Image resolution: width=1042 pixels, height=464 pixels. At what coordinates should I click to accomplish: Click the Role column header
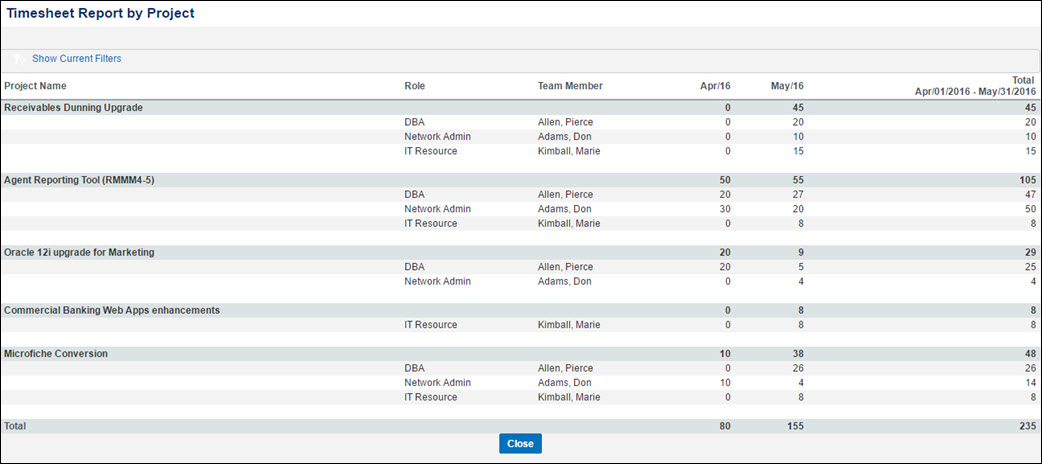414,86
